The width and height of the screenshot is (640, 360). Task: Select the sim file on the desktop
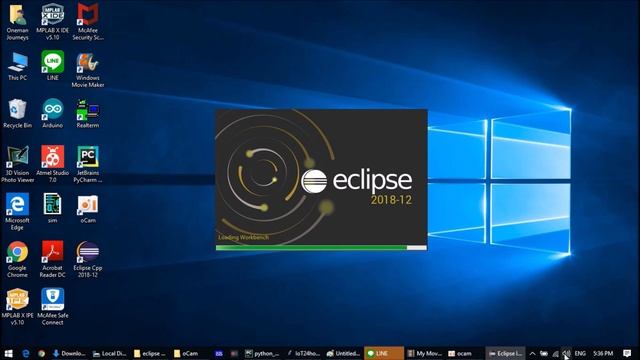pos(53,208)
